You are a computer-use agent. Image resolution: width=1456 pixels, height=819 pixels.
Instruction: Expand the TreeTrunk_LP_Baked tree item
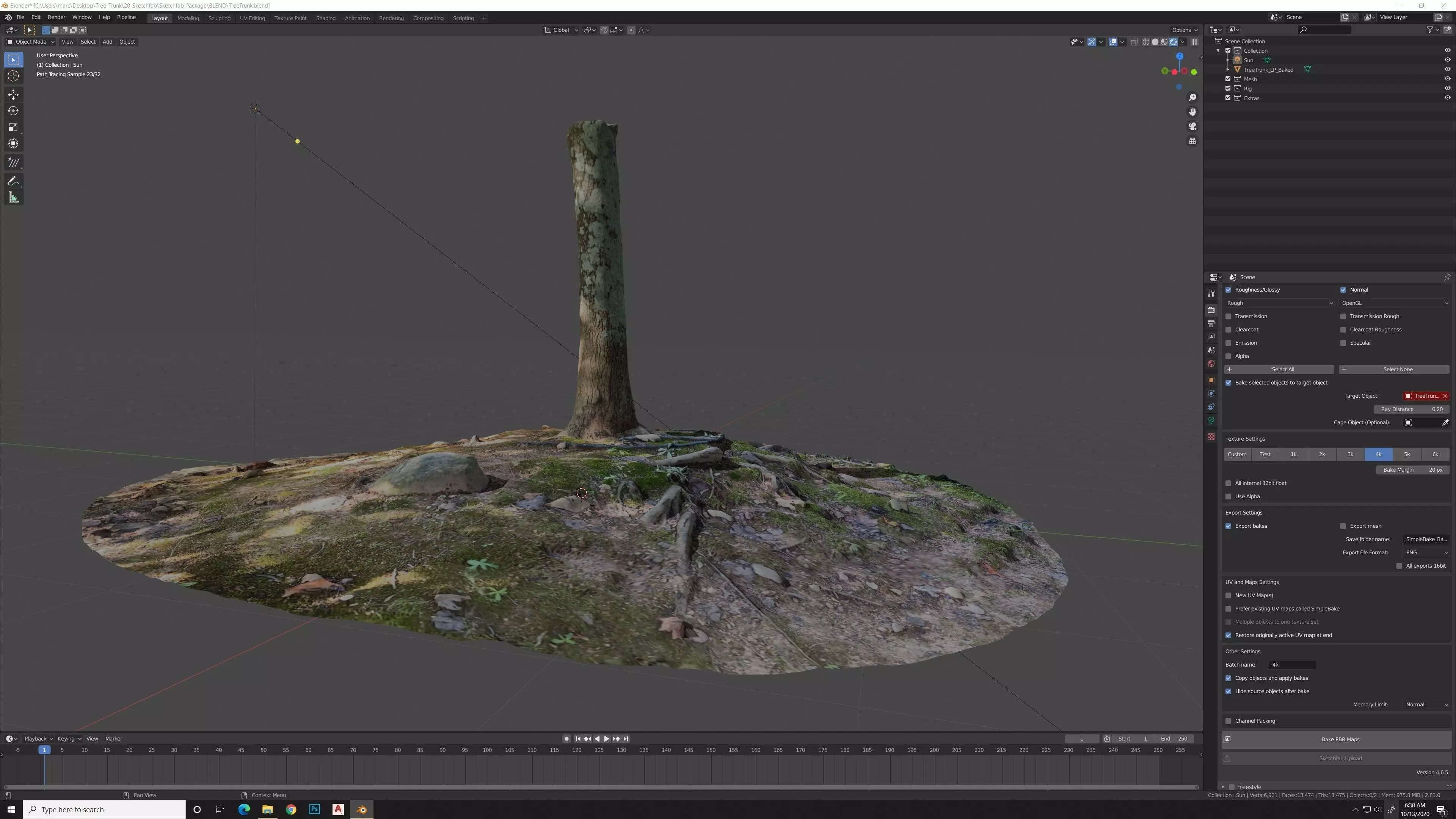(x=1228, y=69)
